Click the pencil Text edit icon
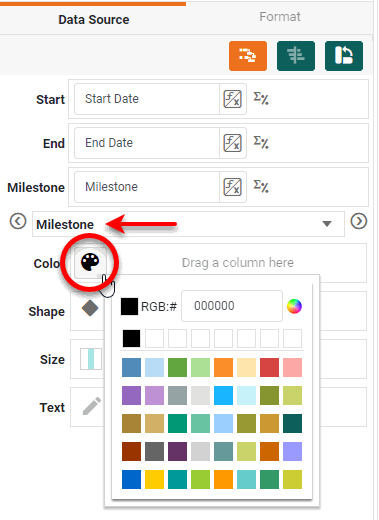This screenshot has height=520, width=379. [x=92, y=406]
